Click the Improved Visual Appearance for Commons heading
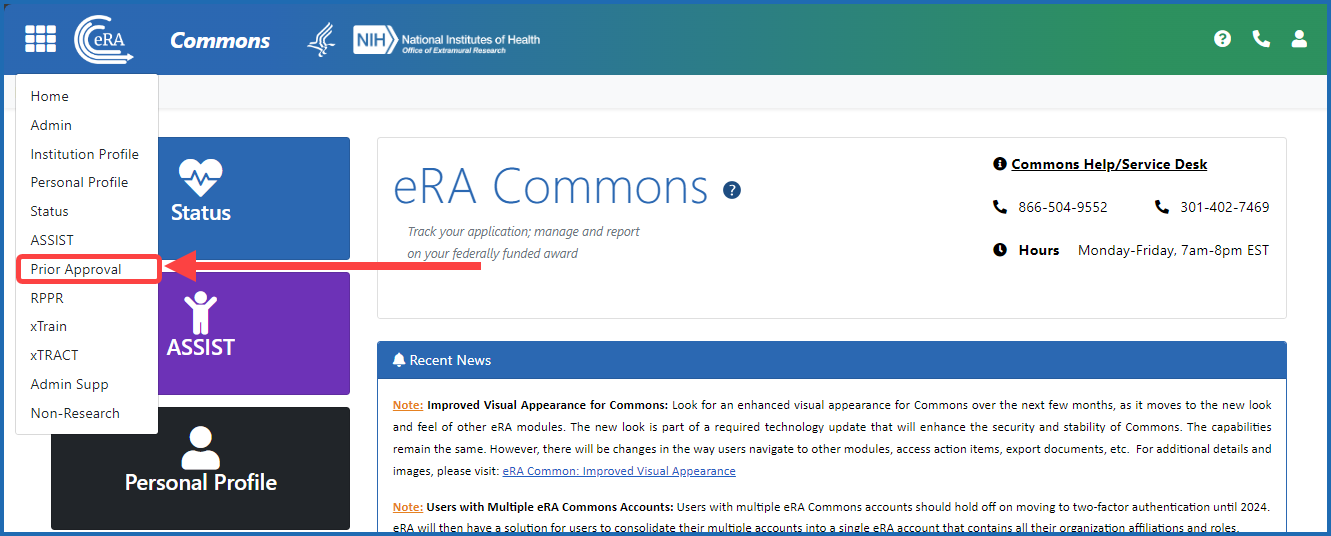Screen dimensions: 1331x536 tap(548, 405)
